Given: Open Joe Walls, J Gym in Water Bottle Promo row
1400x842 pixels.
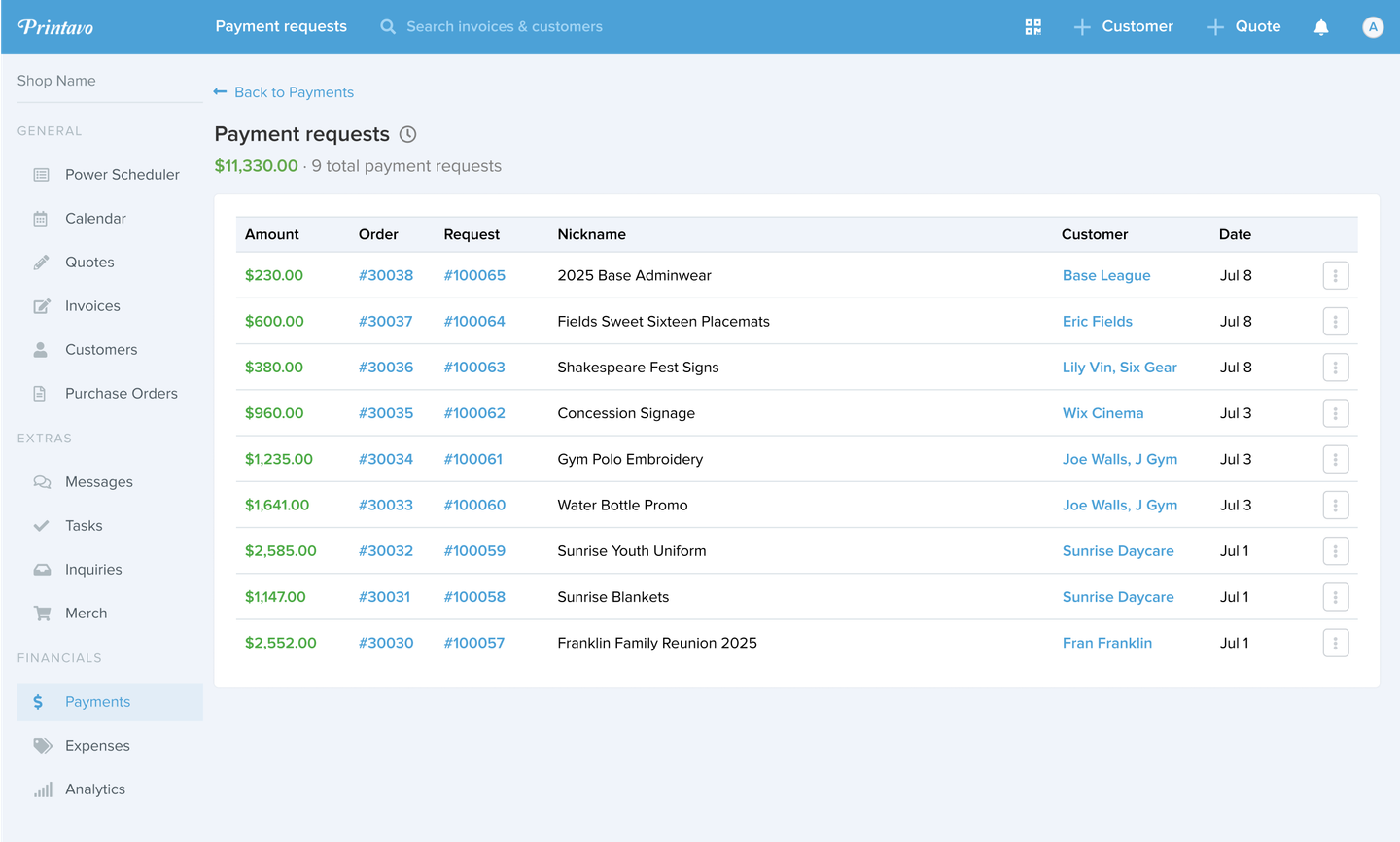Looking at the screenshot, I should click(1120, 506).
